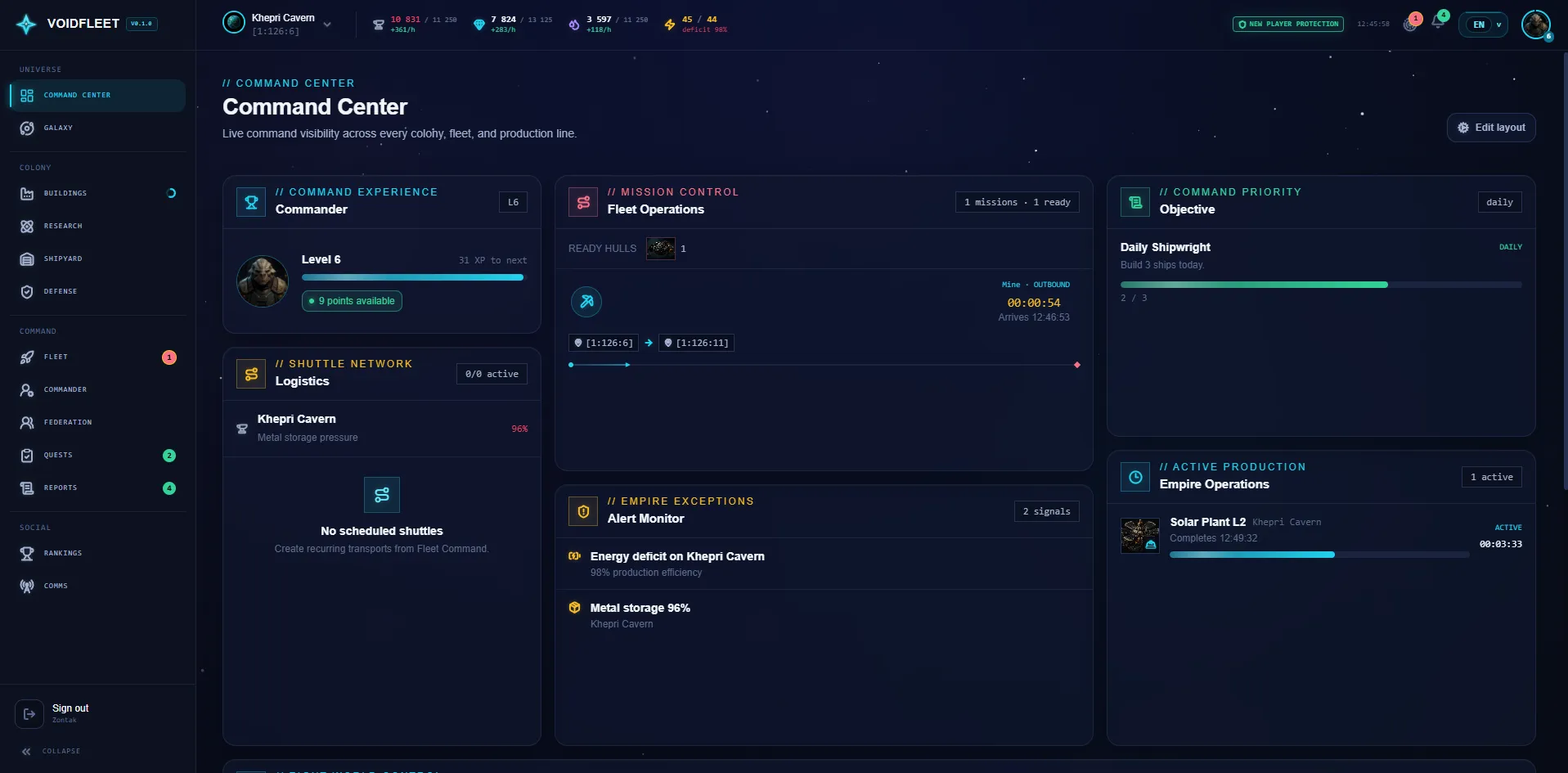Open Fleet from the Command menu
The height and width of the screenshot is (773, 1568).
point(97,357)
